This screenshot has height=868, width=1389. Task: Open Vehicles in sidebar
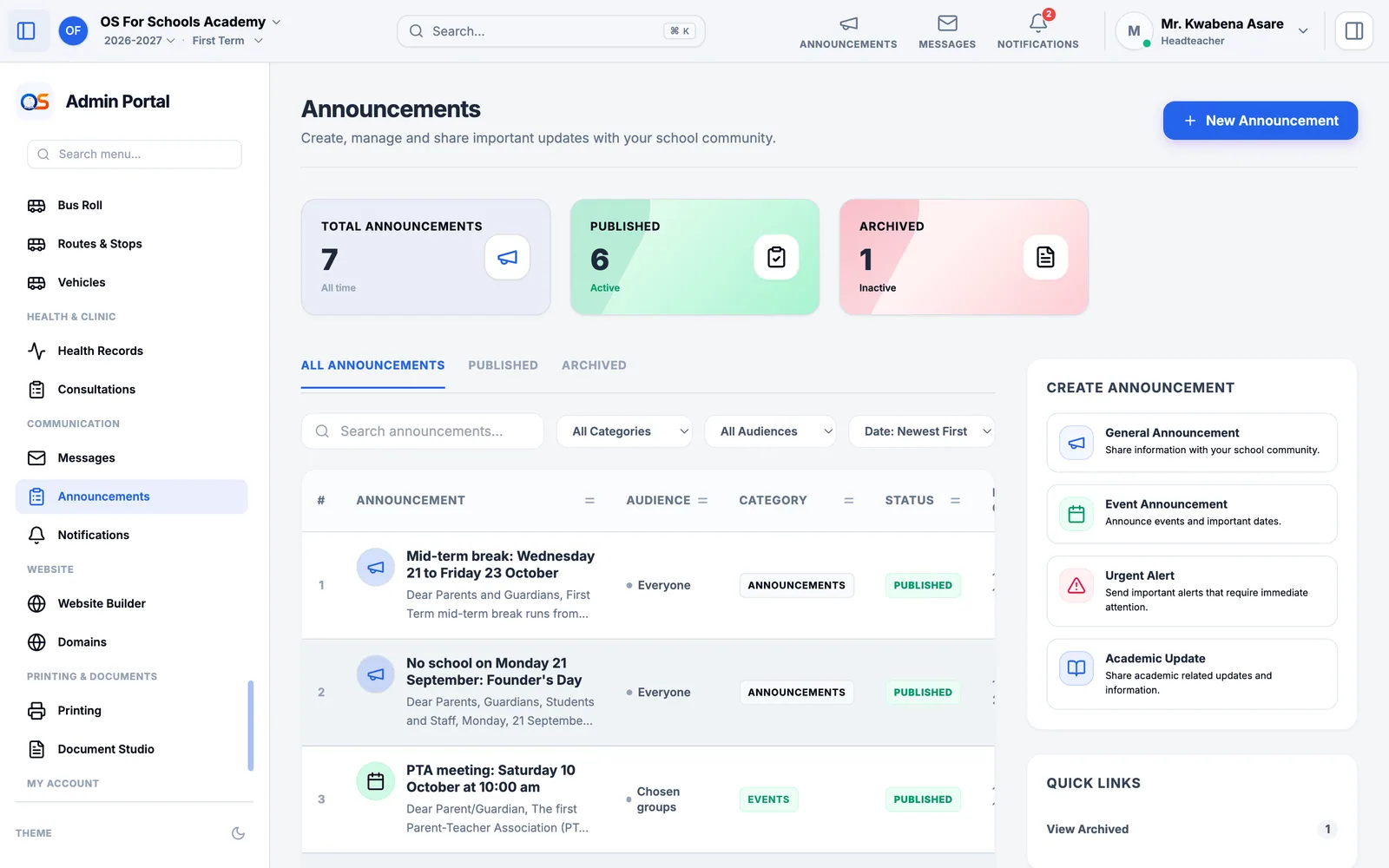click(x=132, y=283)
